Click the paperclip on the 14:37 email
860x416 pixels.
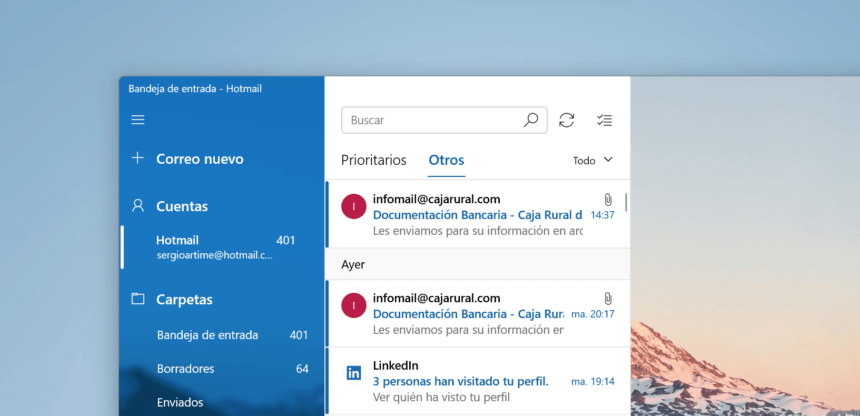[x=608, y=199]
